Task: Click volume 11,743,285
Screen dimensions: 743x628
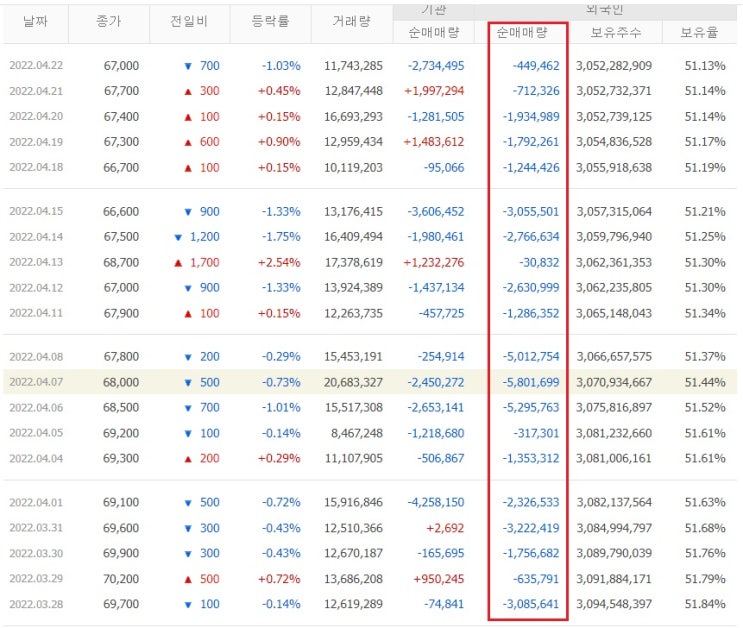Action: pos(353,65)
